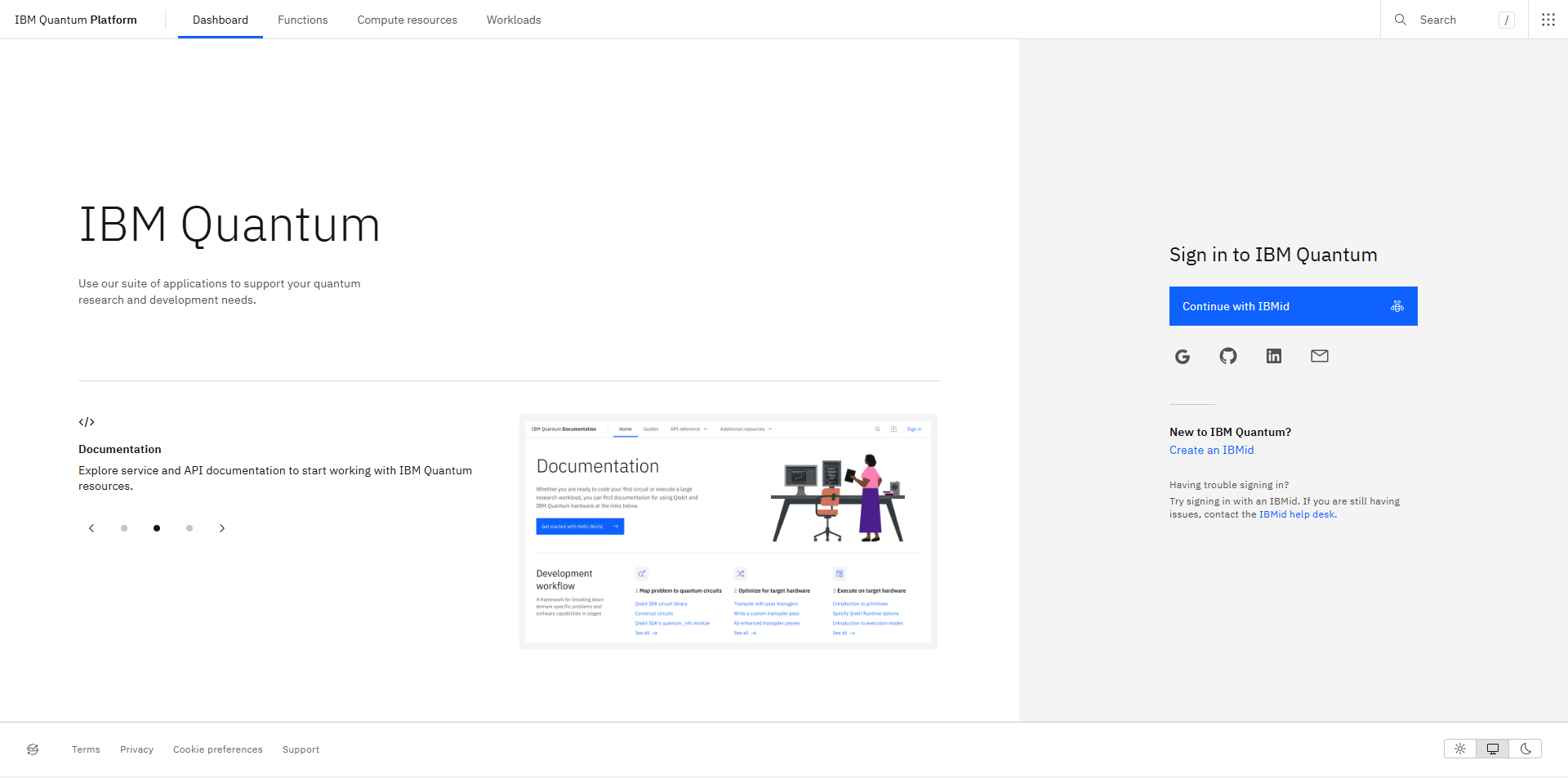Open the Functions tab
The height and width of the screenshot is (778, 1568).
coord(303,20)
